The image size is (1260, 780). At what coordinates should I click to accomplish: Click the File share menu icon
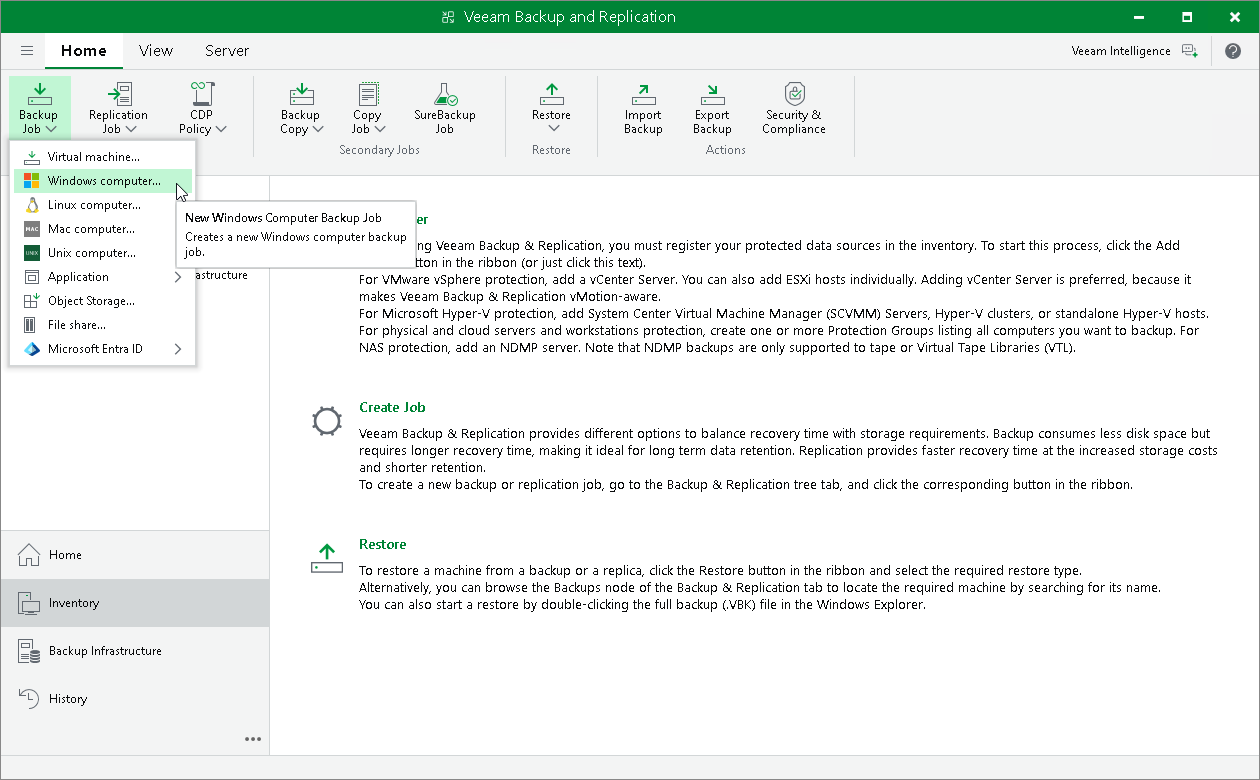point(32,325)
